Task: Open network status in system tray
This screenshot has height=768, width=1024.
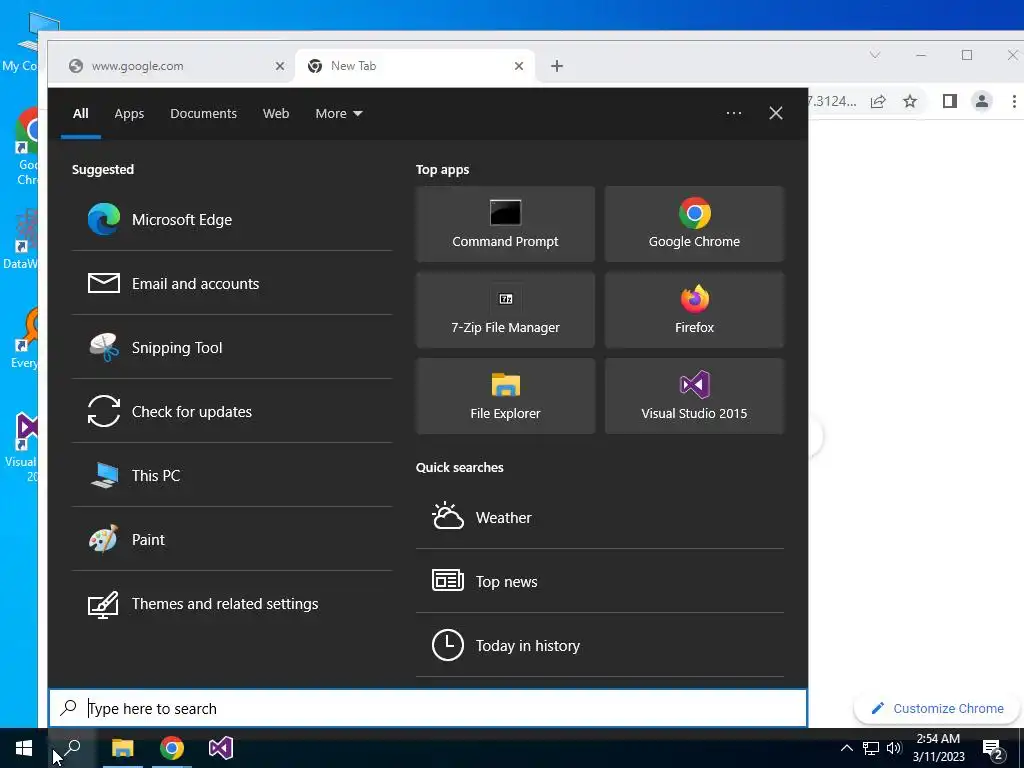Action: tap(871, 748)
